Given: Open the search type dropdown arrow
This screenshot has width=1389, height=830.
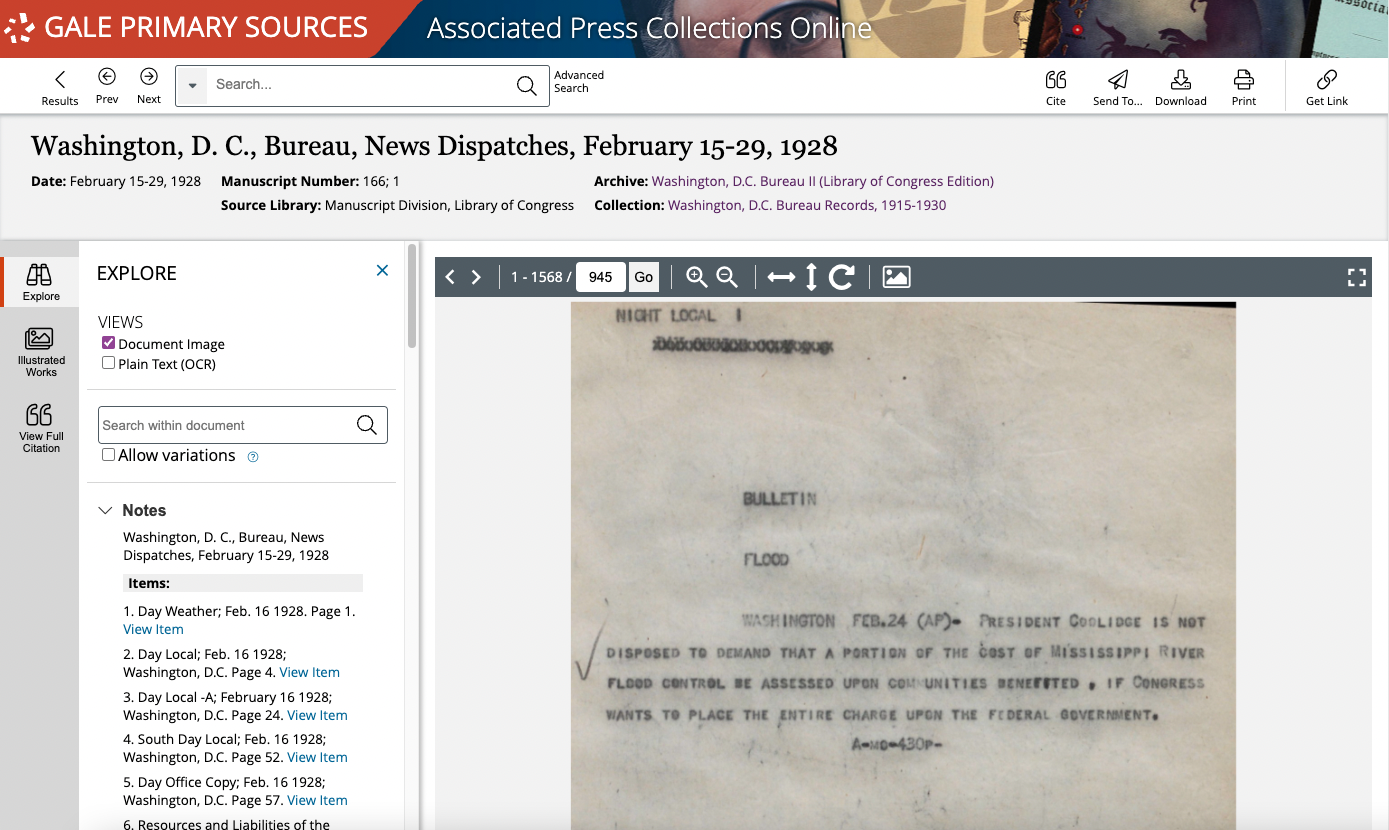Looking at the screenshot, I should 192,86.
